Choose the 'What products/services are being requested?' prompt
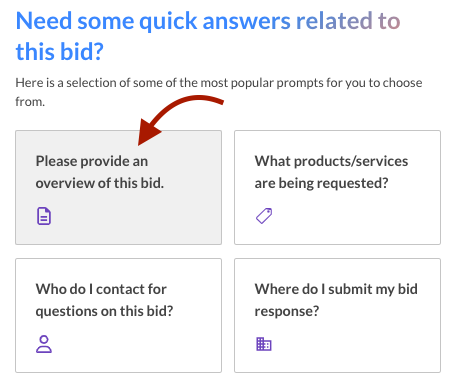The width and height of the screenshot is (457, 385). pyautogui.click(x=337, y=187)
